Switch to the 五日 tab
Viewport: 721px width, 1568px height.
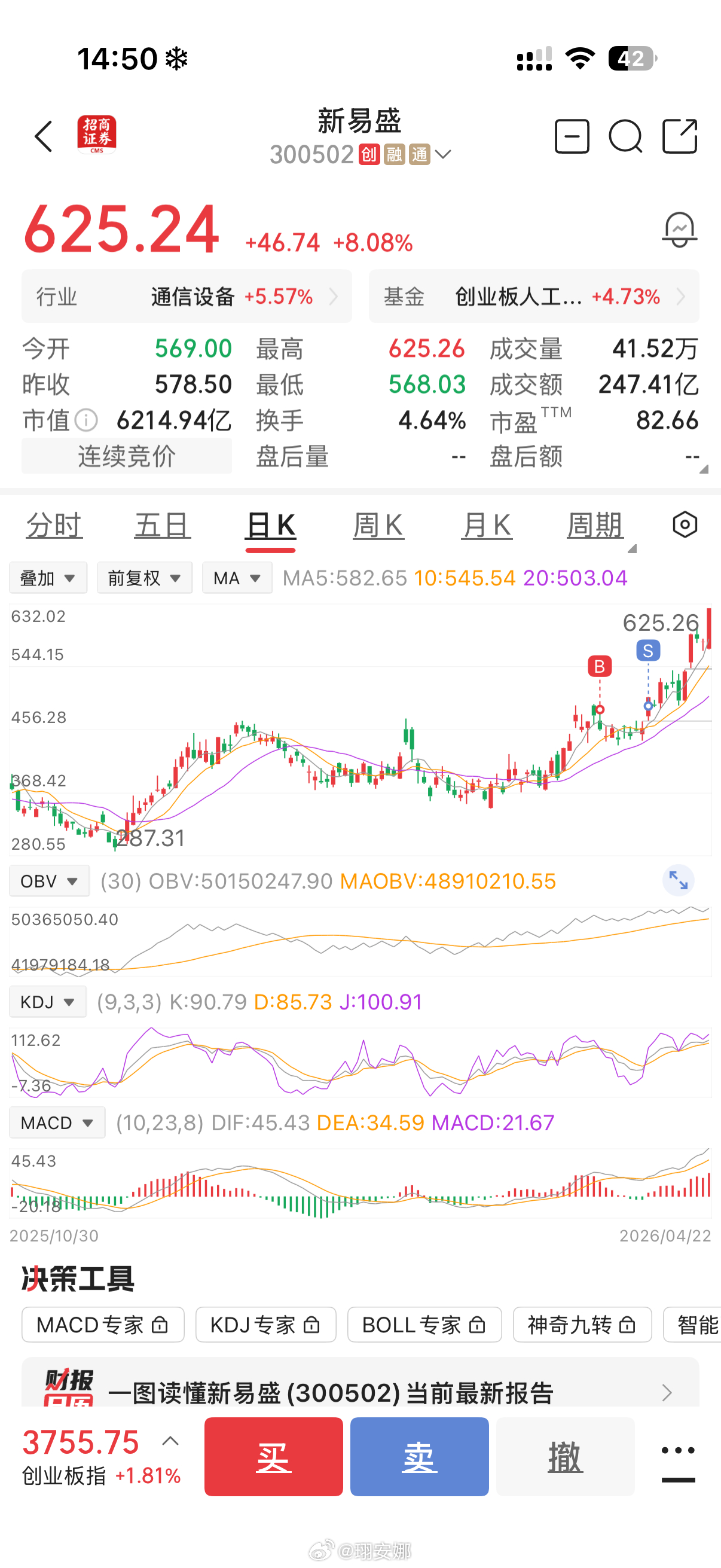pyautogui.click(x=163, y=525)
